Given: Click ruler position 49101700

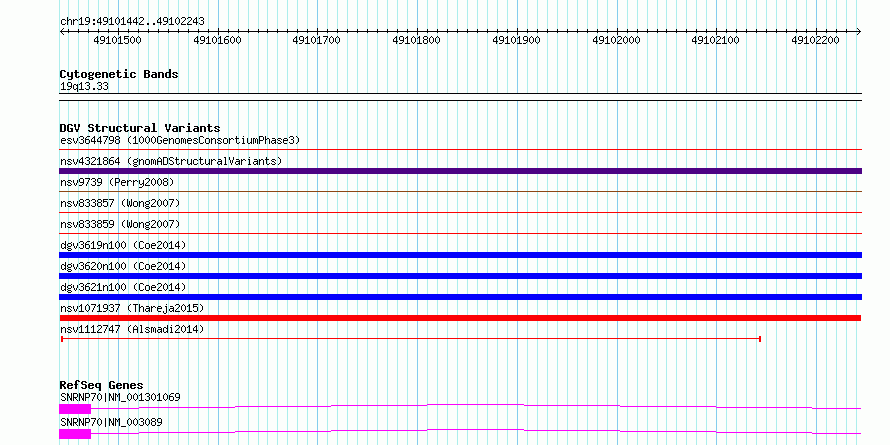Looking at the screenshot, I should tap(317, 40).
